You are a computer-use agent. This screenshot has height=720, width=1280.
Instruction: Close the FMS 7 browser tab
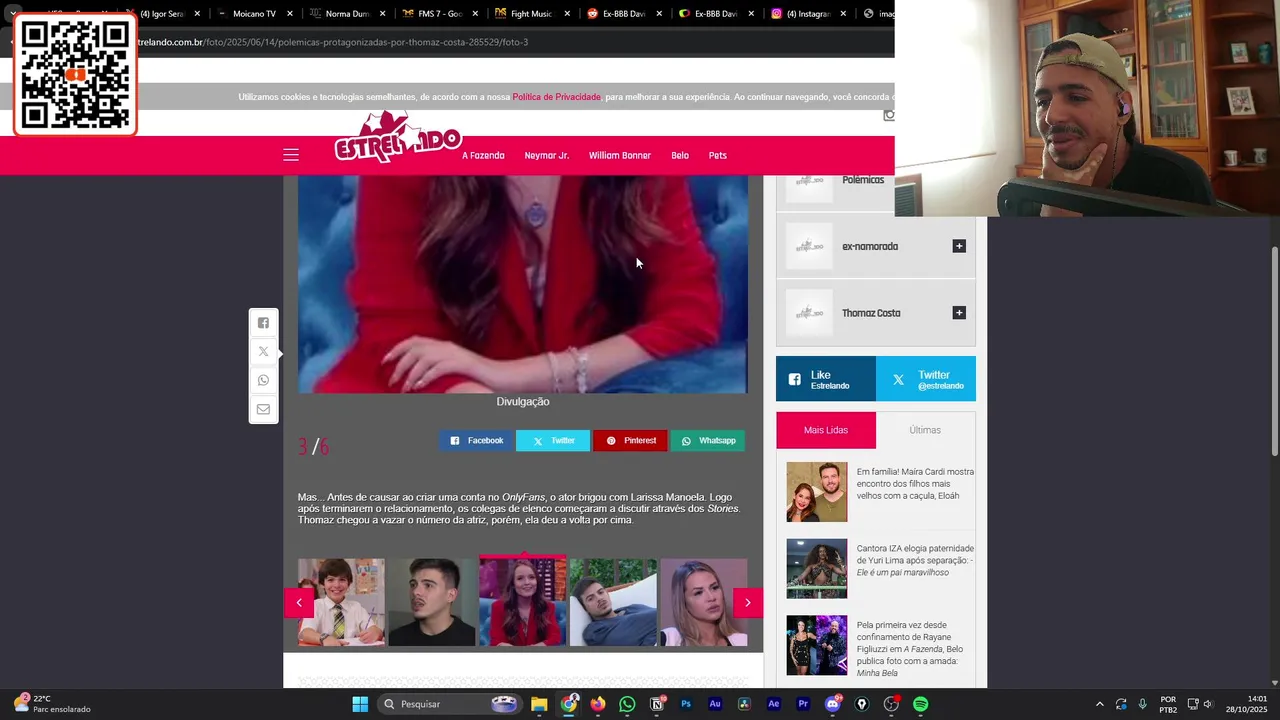474,14
